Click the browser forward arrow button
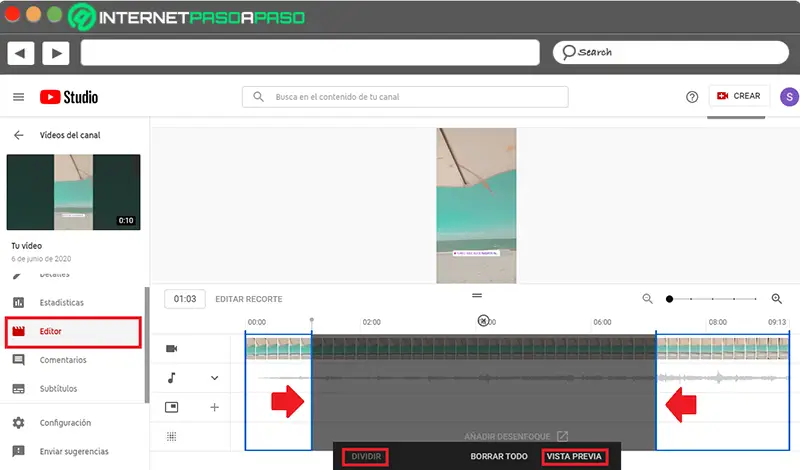800x470 pixels. [x=56, y=54]
